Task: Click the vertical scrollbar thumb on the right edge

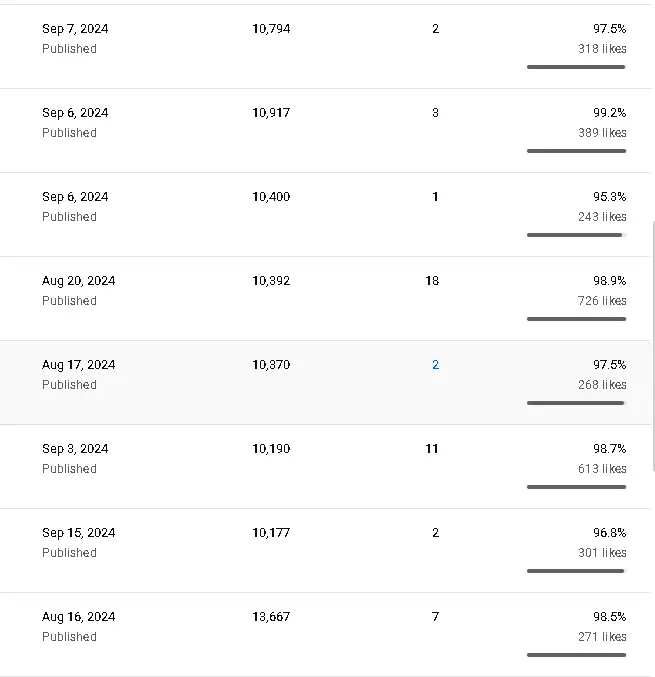Action: pos(653,345)
